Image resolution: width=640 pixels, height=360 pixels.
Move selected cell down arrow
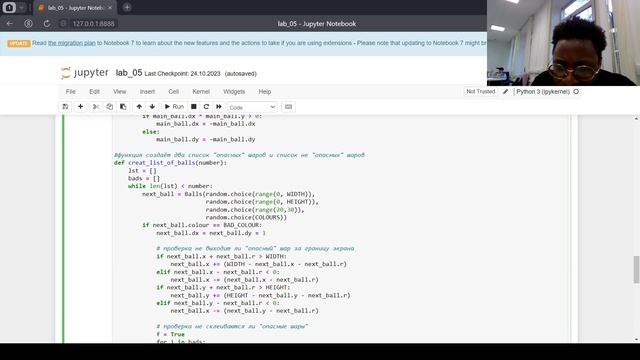(x=152, y=107)
